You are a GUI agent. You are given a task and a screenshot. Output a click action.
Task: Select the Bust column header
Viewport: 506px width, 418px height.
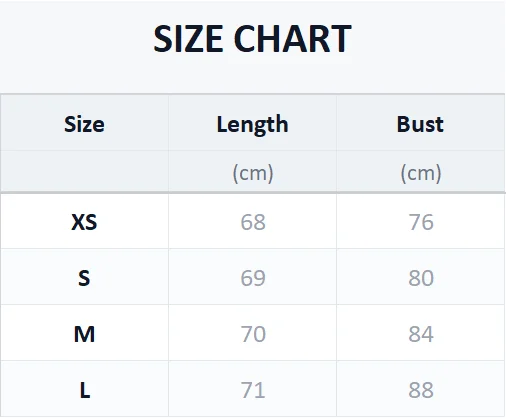point(420,124)
